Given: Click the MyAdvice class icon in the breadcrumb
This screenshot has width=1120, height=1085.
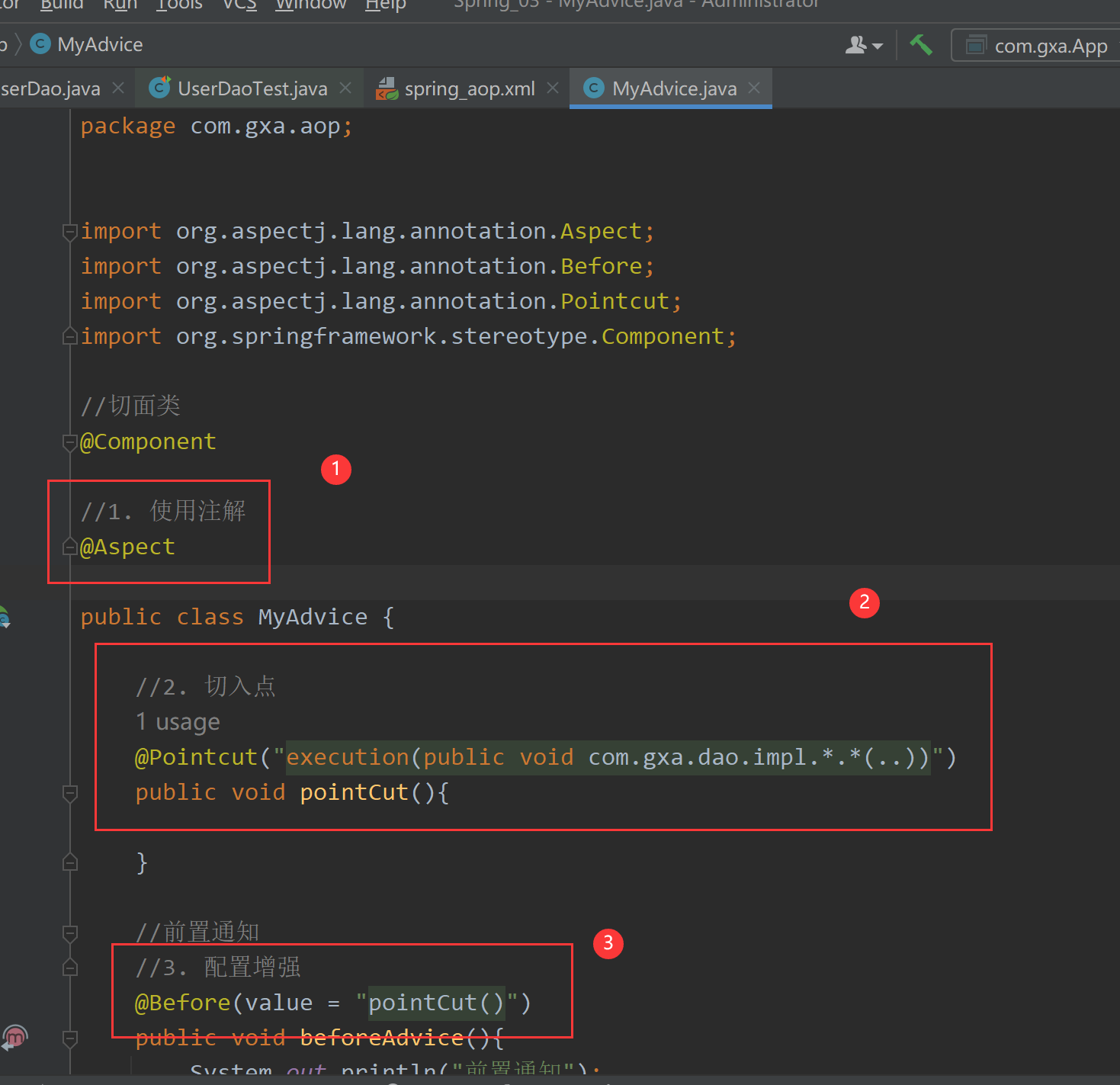Looking at the screenshot, I should point(39,44).
